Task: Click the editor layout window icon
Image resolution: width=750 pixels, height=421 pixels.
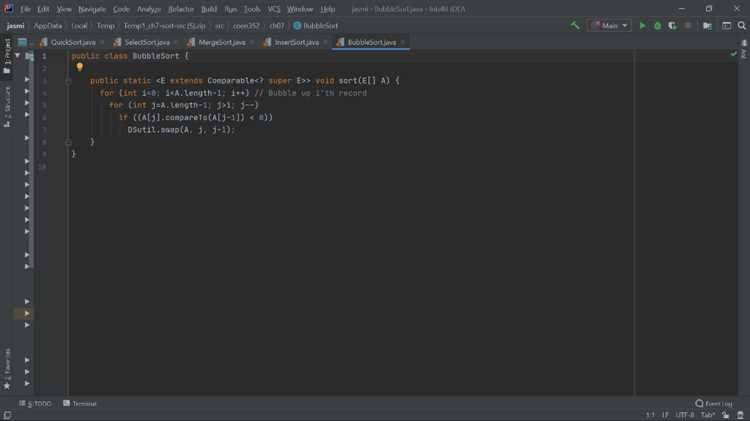Action: (727, 25)
